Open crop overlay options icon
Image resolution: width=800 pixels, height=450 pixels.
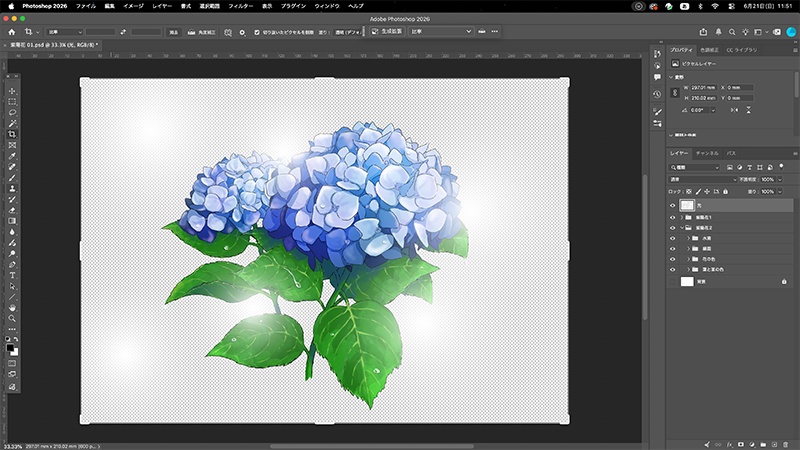[228, 32]
